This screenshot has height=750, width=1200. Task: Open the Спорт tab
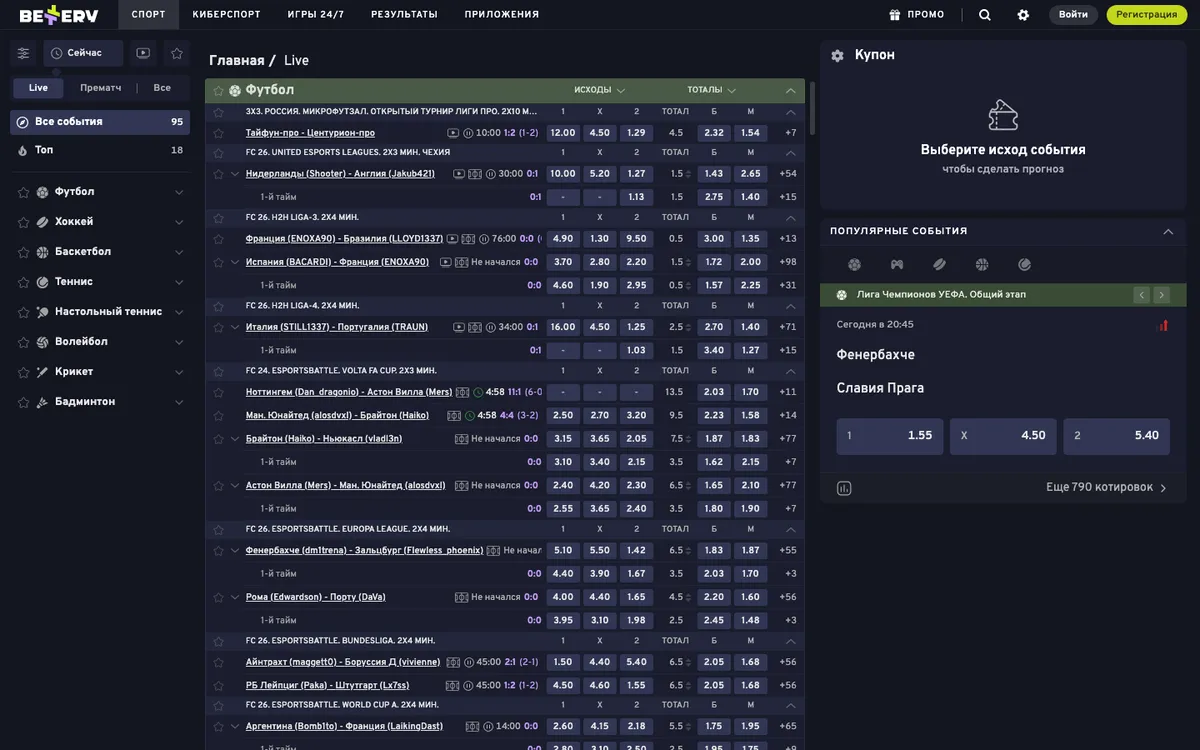click(x=149, y=15)
